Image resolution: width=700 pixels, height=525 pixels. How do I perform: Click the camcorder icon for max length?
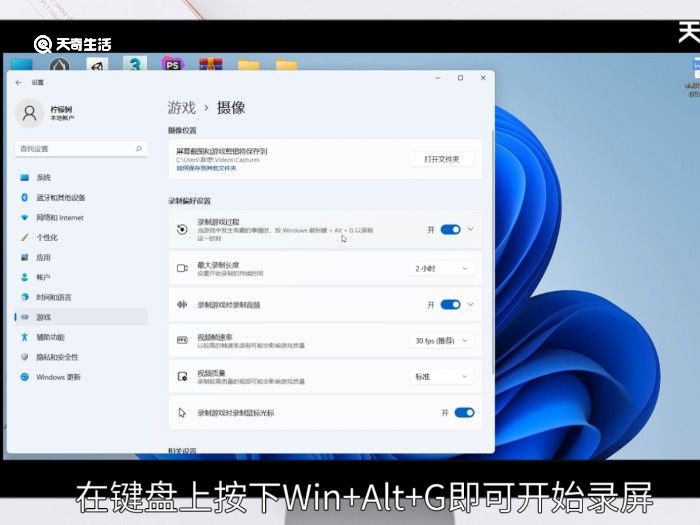pyautogui.click(x=182, y=268)
